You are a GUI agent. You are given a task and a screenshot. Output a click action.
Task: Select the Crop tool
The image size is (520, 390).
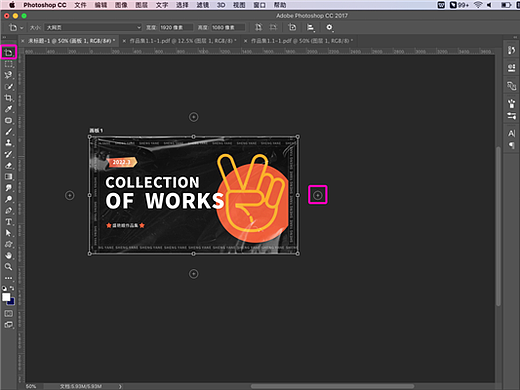(9, 98)
